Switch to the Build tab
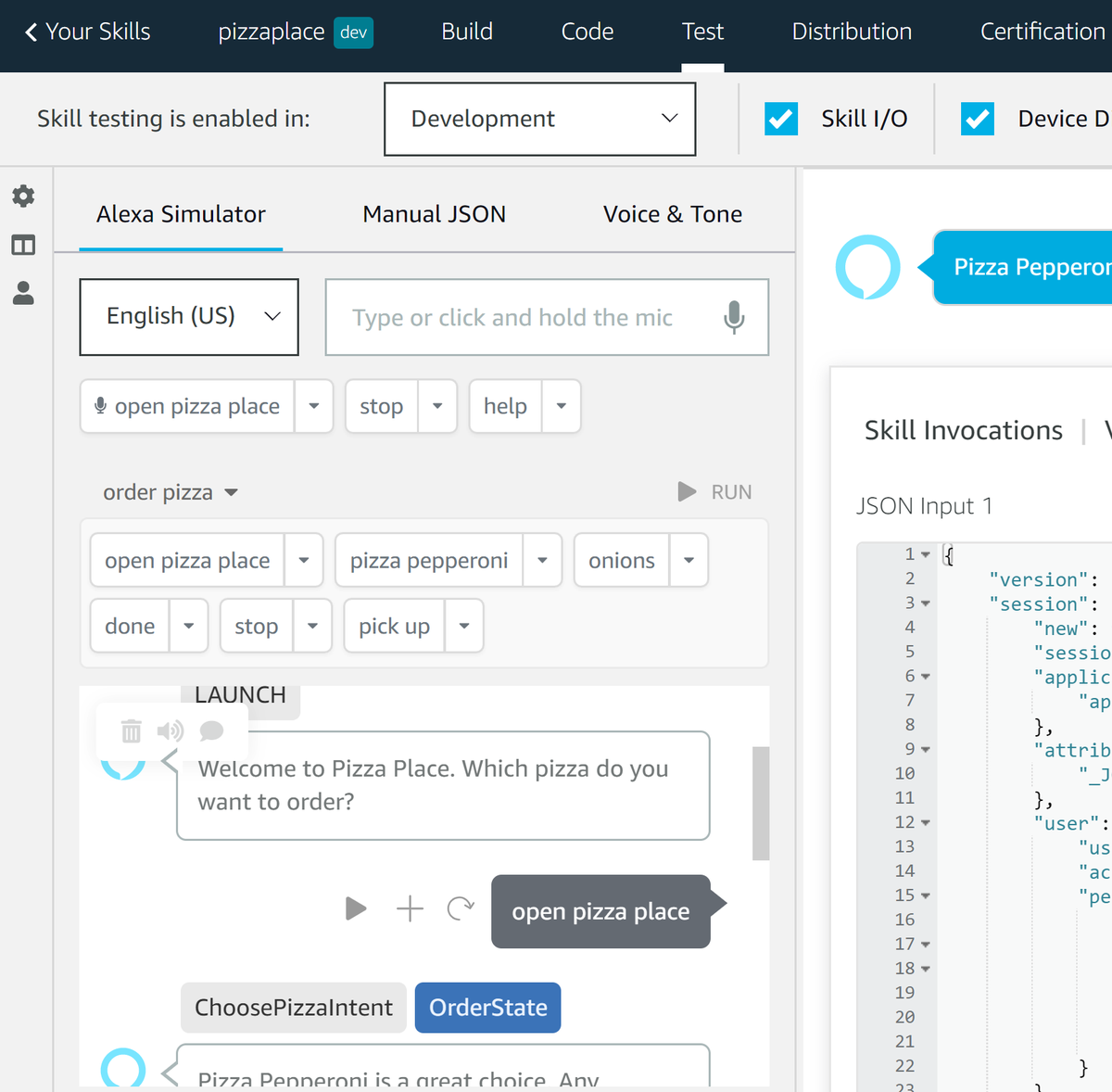The image size is (1112, 1092). [x=467, y=32]
